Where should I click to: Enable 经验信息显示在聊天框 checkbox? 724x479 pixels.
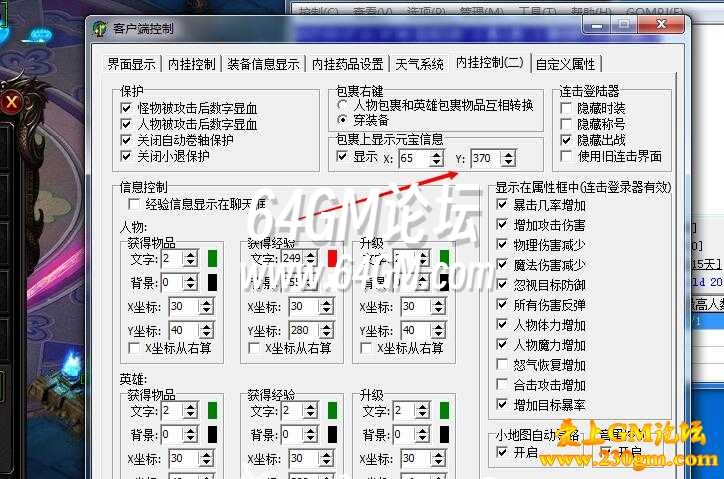click(134, 204)
